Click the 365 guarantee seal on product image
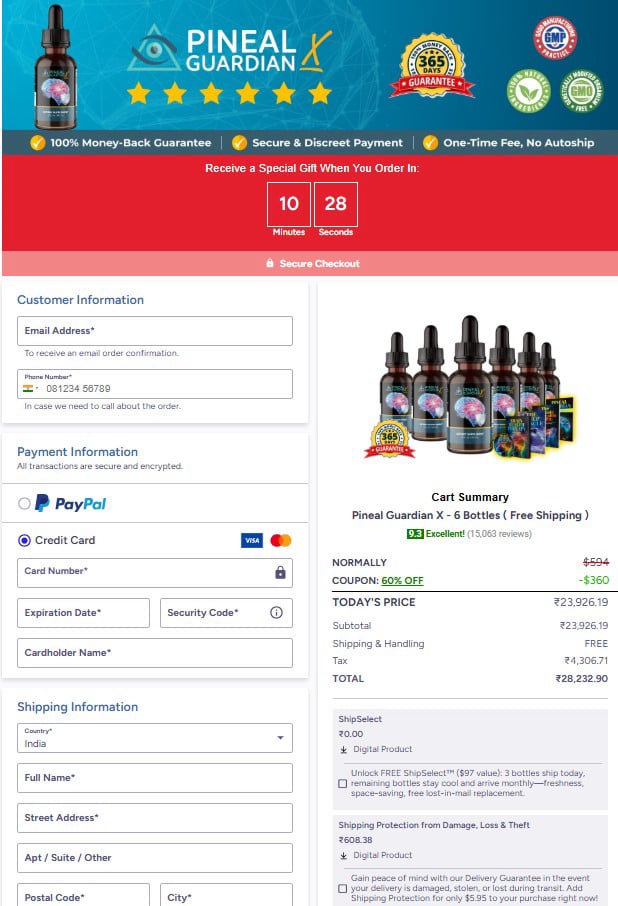 389,440
